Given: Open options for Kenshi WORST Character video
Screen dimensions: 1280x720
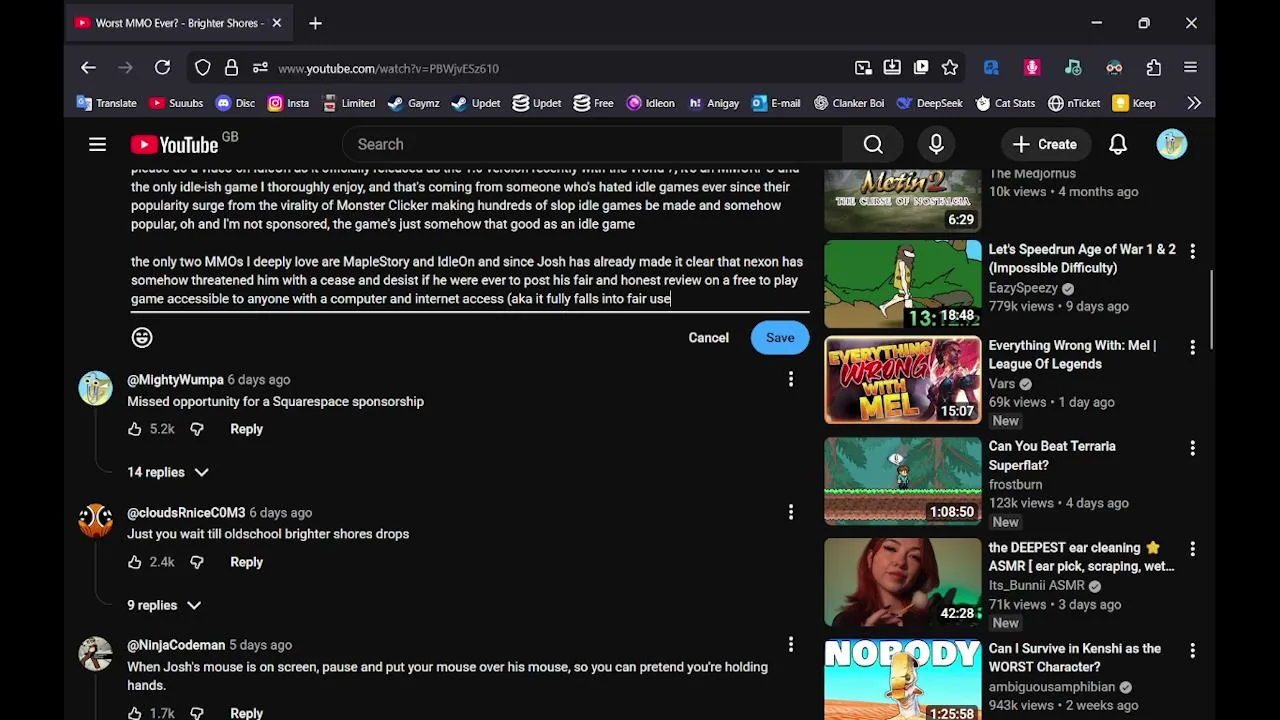Looking at the screenshot, I should (1192, 650).
